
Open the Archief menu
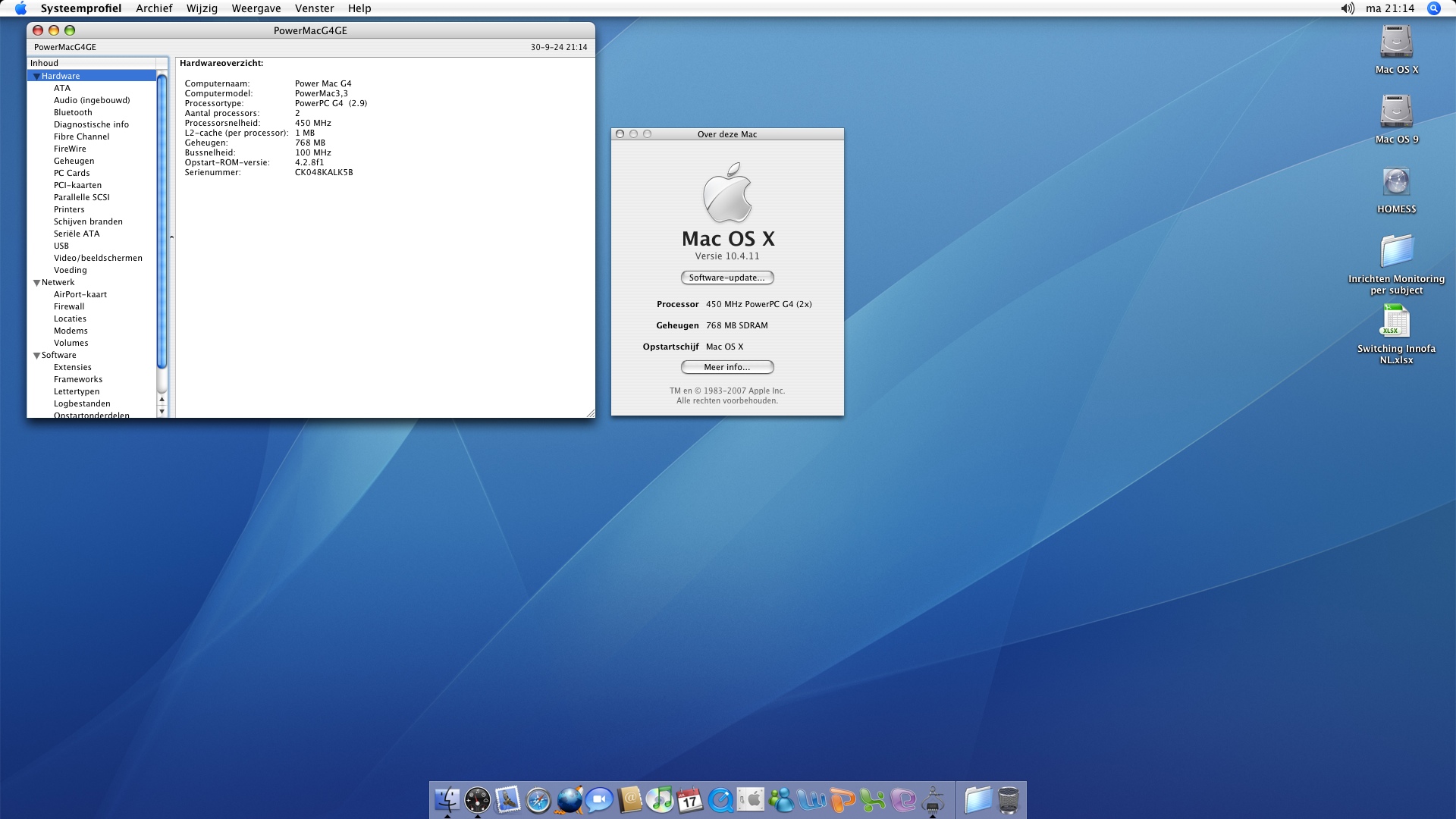coord(154,8)
